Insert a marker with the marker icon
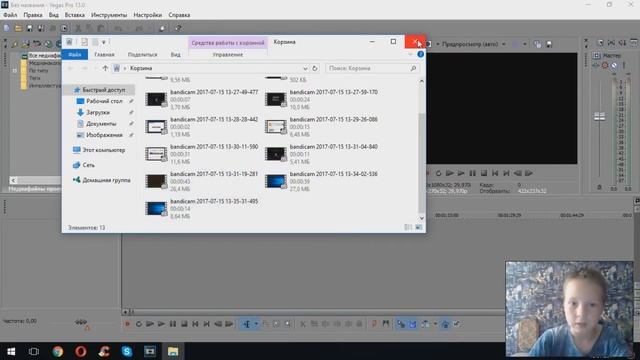 pos(374,324)
